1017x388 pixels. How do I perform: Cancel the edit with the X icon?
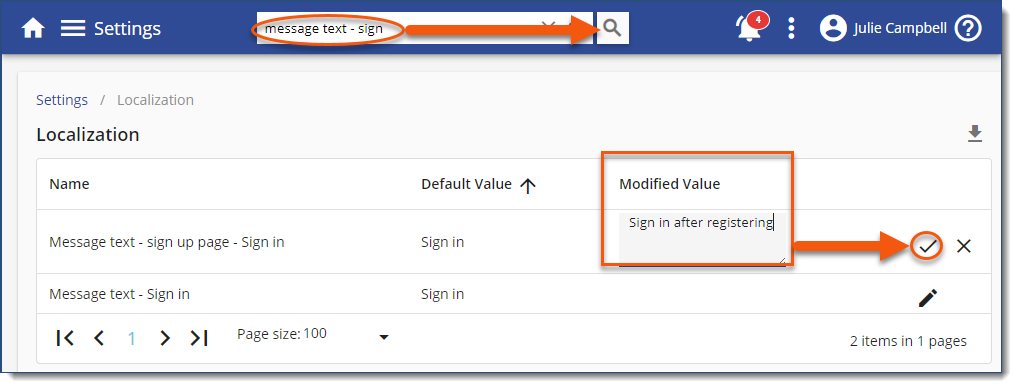click(964, 246)
